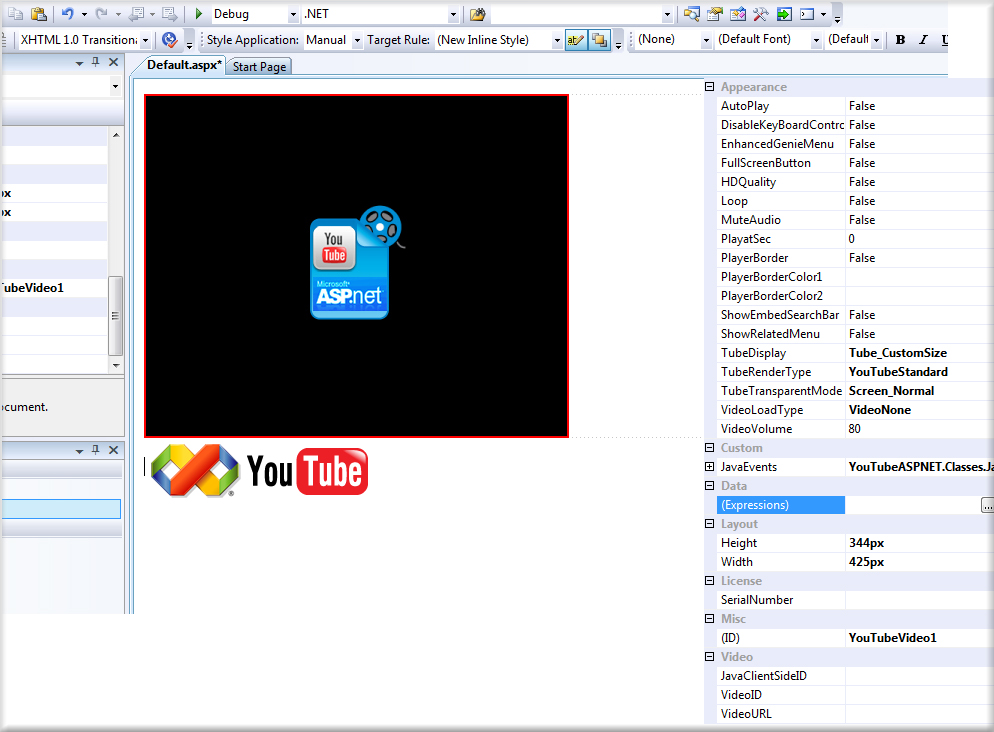Select the MuteAudio False value

[862, 220]
